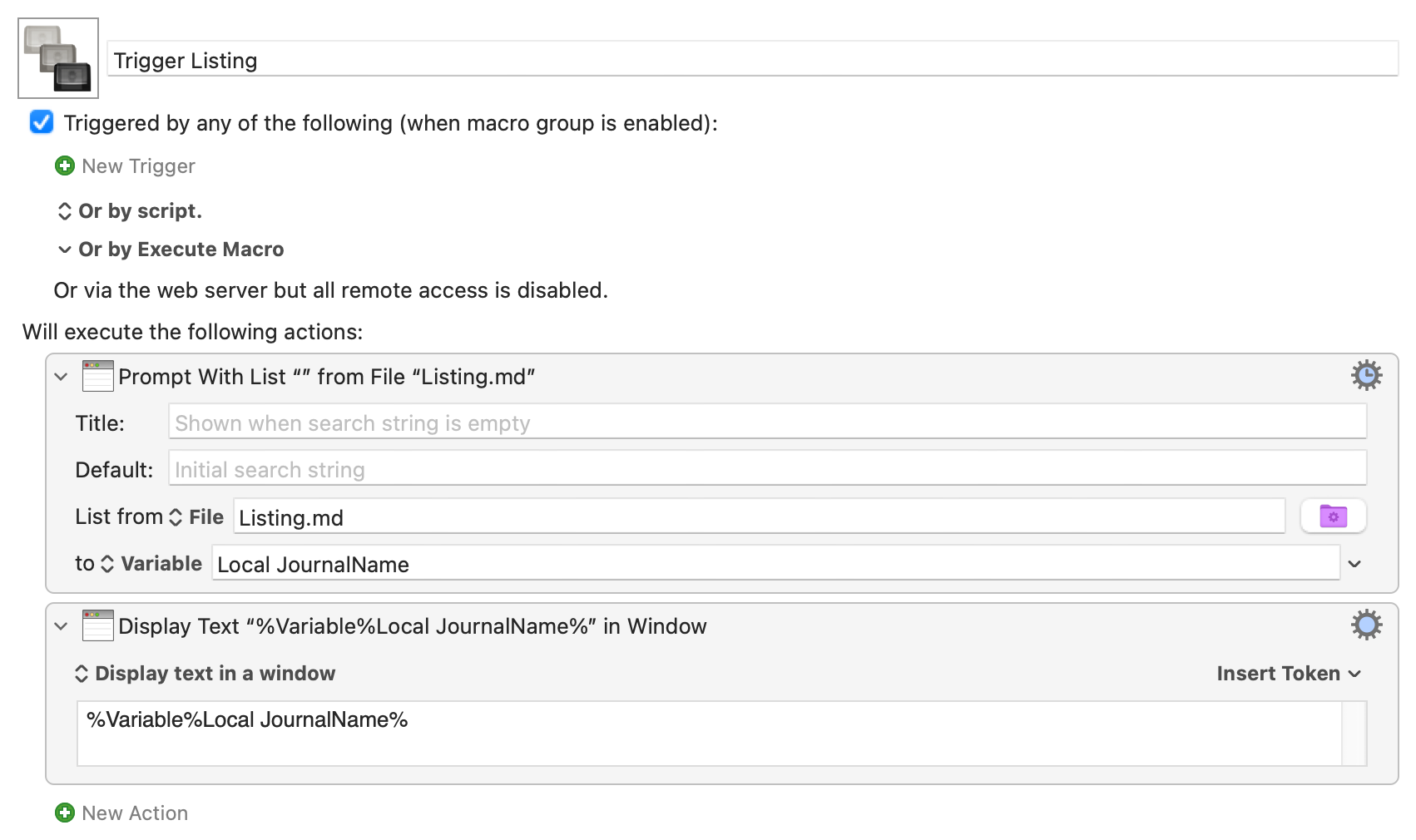The image size is (1416, 840).
Task: Open the variable name dropdown arrow
Action: [1354, 564]
